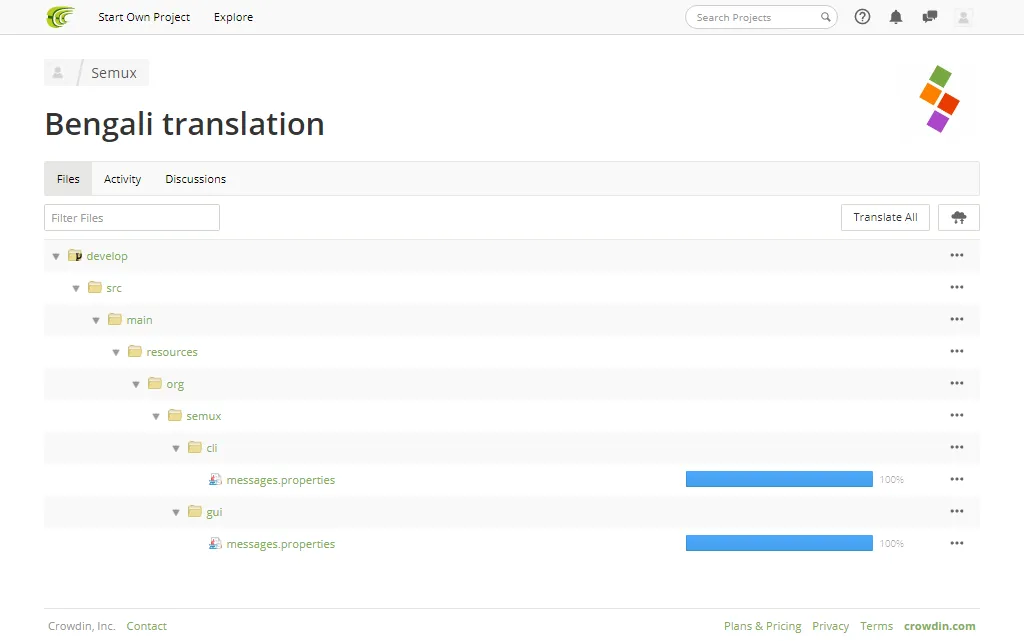Collapse the main folder arrow
The height and width of the screenshot is (641, 1024).
point(96,320)
